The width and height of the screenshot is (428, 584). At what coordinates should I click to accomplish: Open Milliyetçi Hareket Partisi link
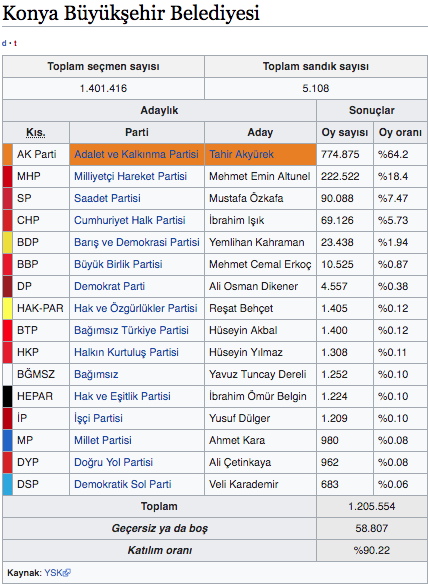point(130,176)
